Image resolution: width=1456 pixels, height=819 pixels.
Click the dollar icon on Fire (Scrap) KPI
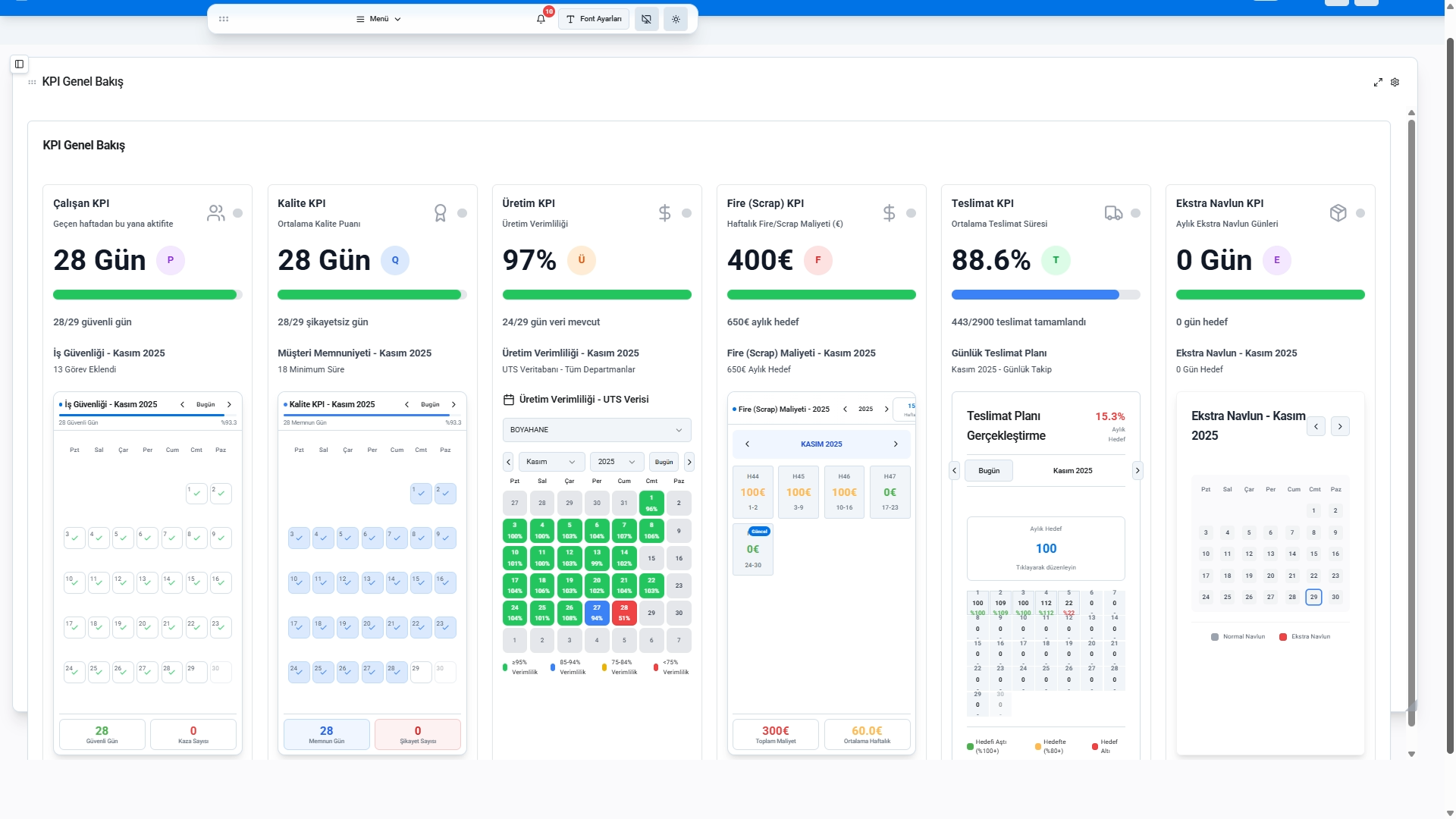[890, 213]
